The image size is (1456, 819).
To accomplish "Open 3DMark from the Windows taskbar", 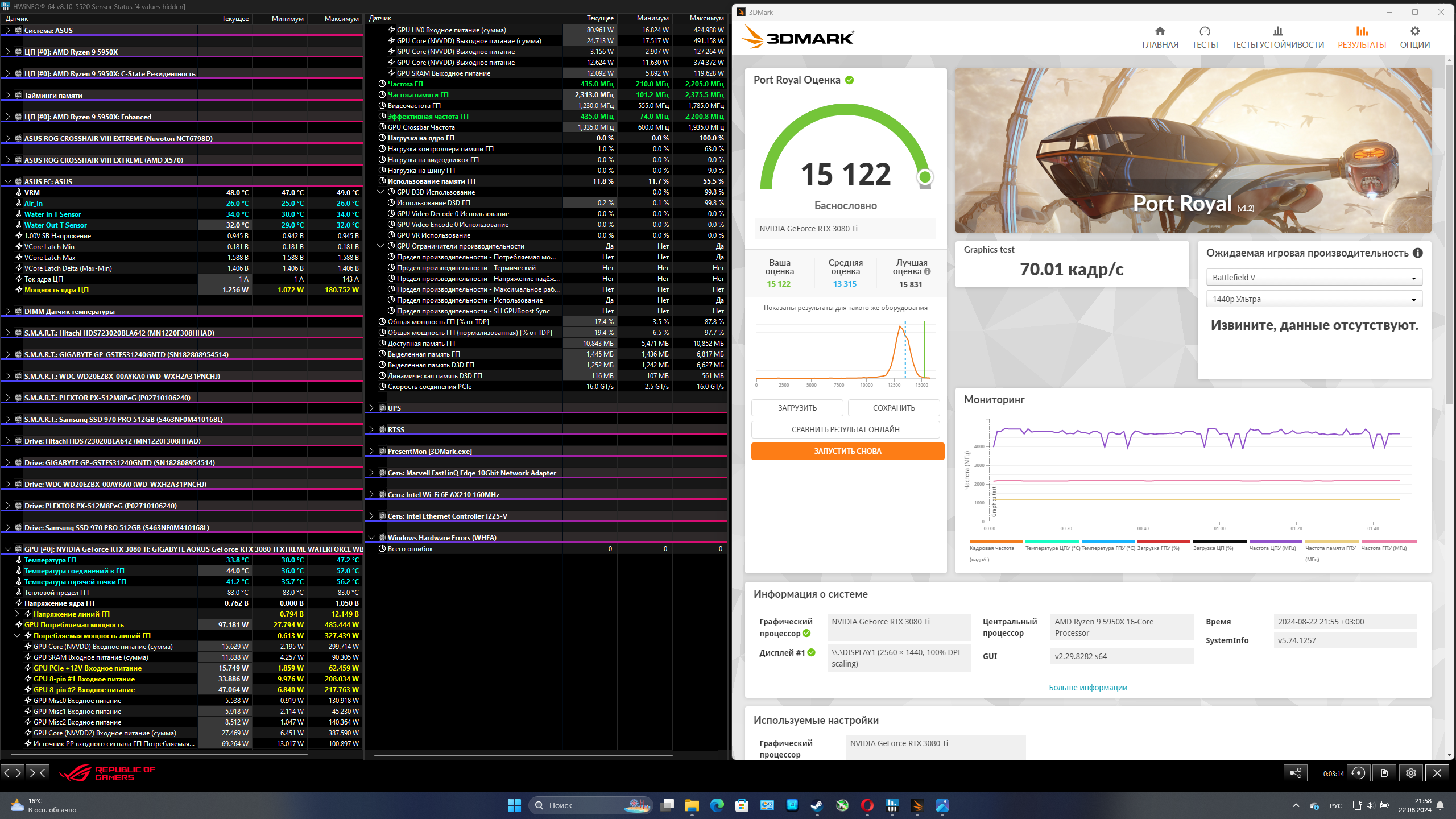I will 917,805.
